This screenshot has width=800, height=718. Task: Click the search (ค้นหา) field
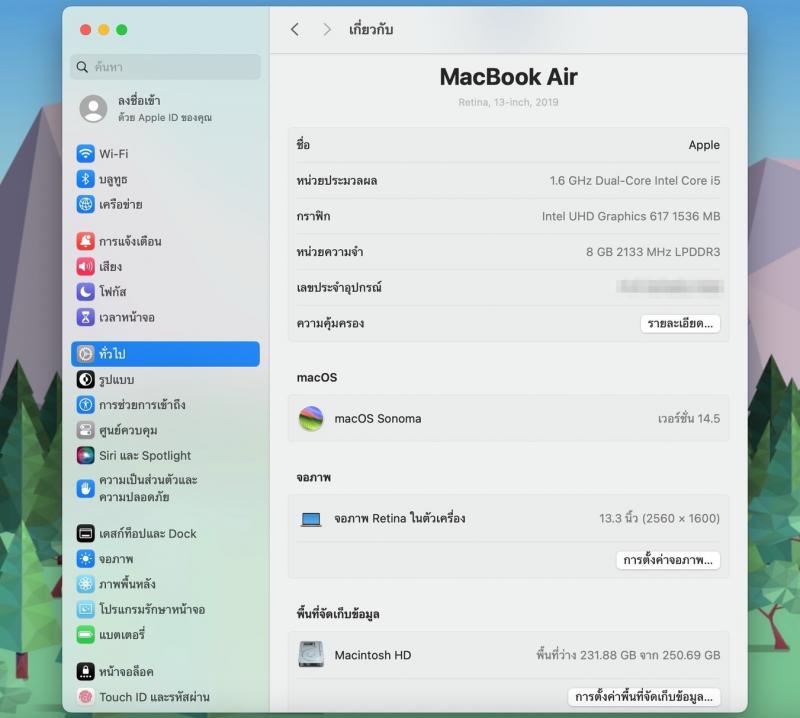165,67
